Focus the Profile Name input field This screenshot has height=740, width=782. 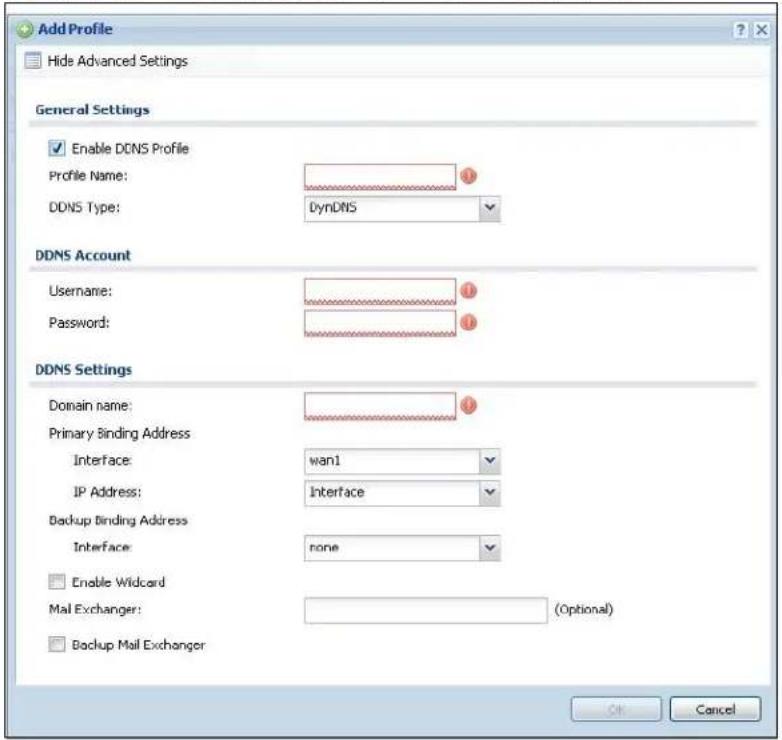(x=380, y=177)
